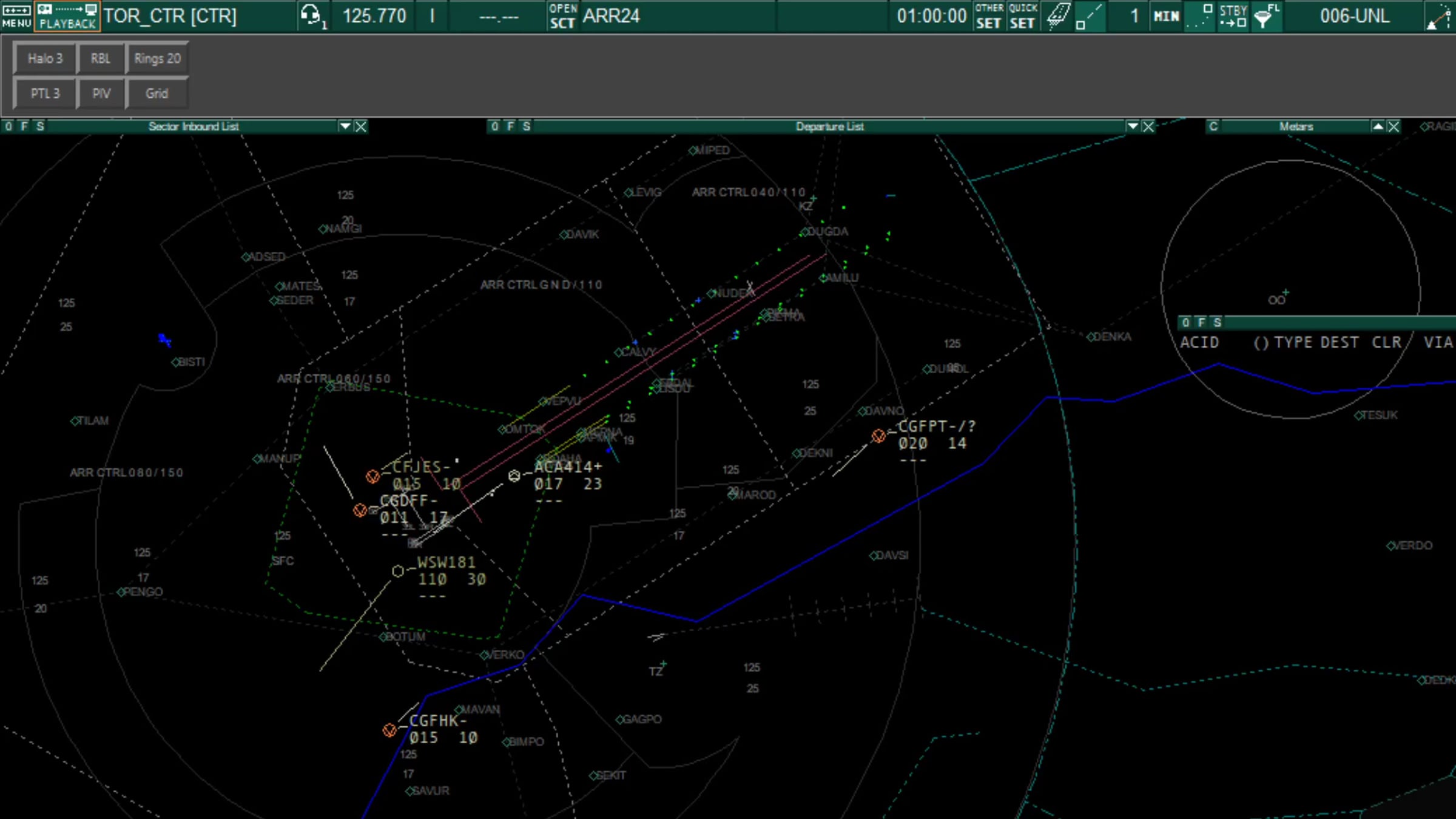The width and height of the screenshot is (1456, 819).
Task: Close the Departure List window
Action: [x=1148, y=126]
